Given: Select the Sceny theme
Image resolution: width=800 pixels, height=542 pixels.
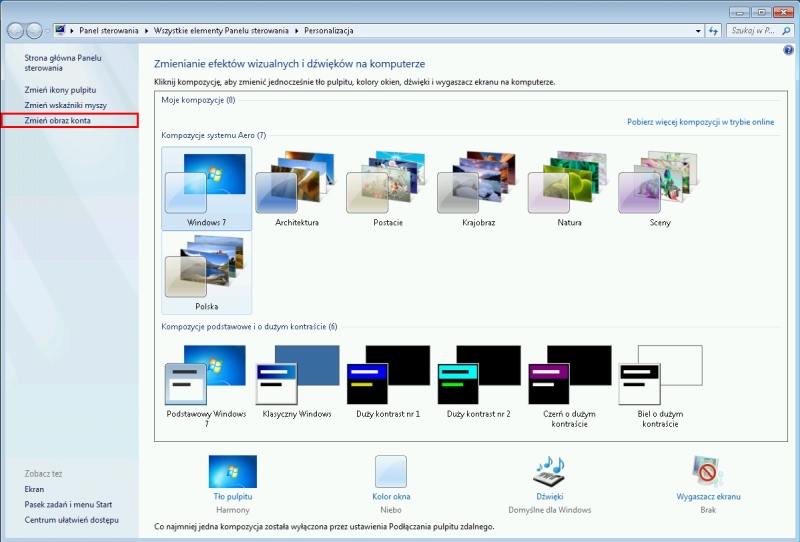Looking at the screenshot, I should (660, 188).
